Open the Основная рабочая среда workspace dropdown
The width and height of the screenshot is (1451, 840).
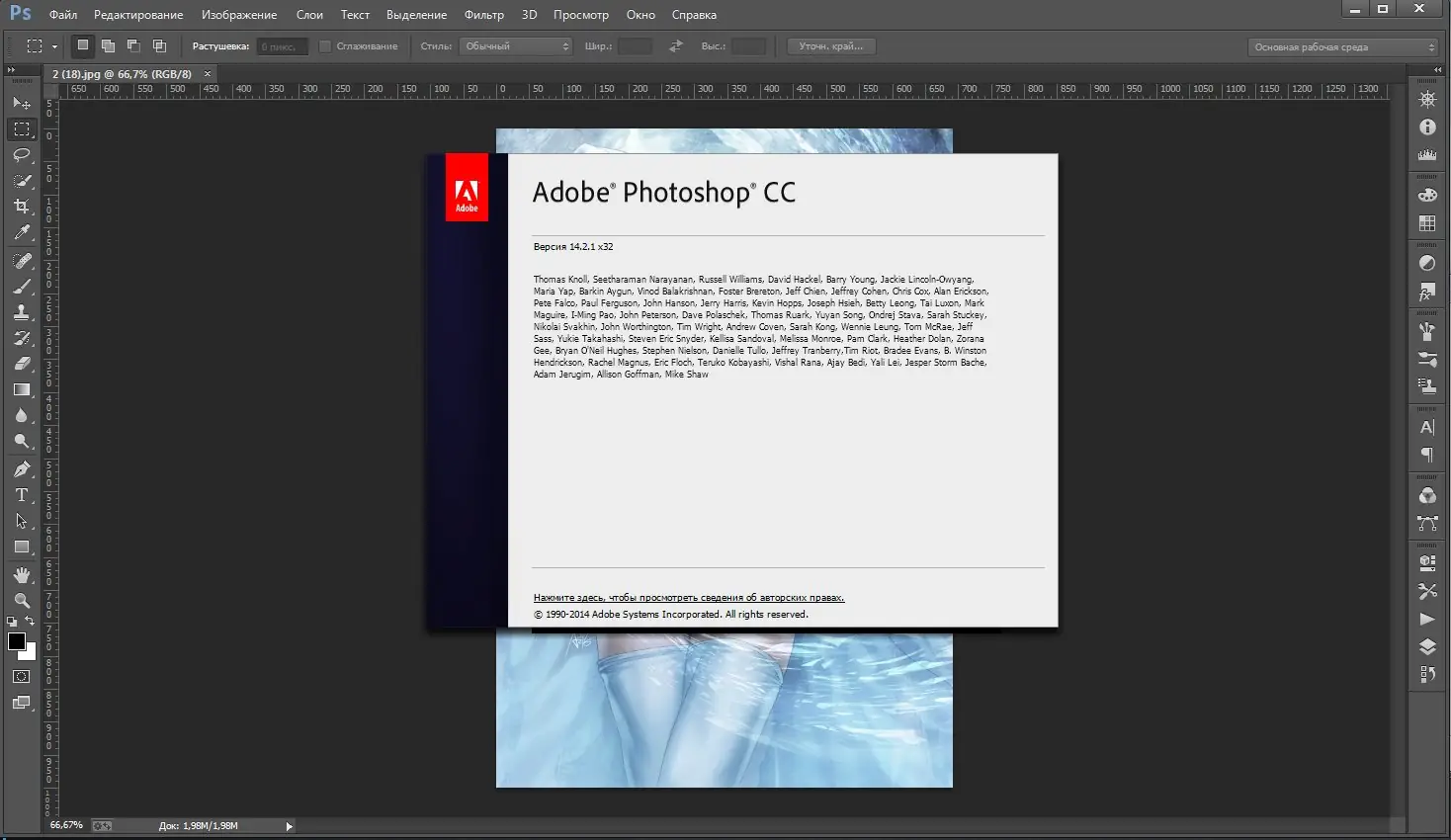pos(1343,46)
